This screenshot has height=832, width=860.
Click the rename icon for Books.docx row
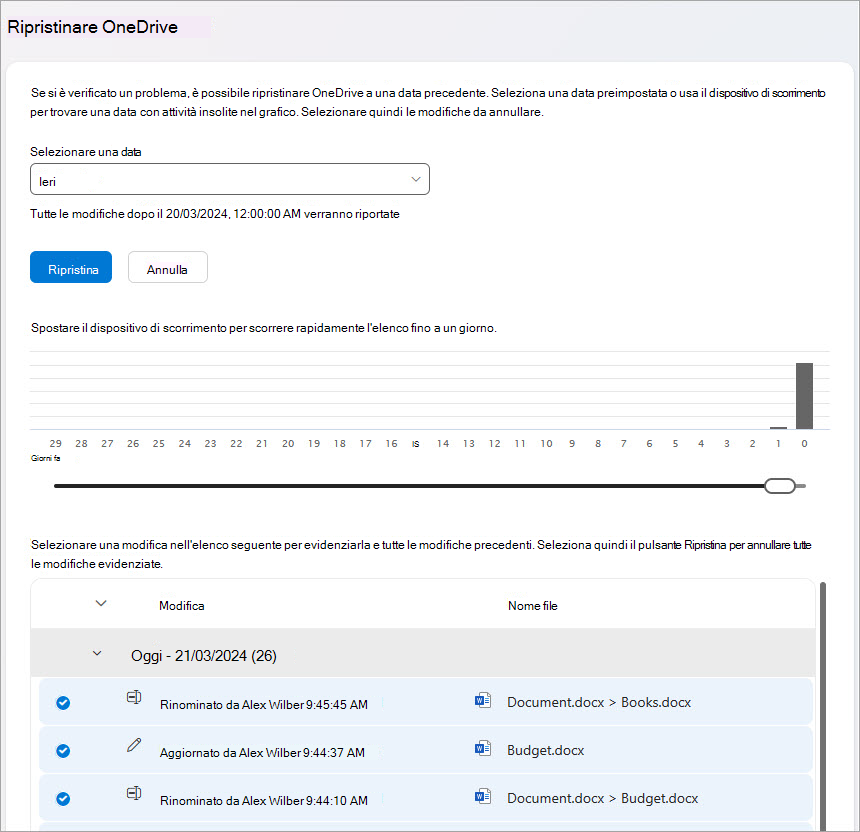tap(134, 697)
